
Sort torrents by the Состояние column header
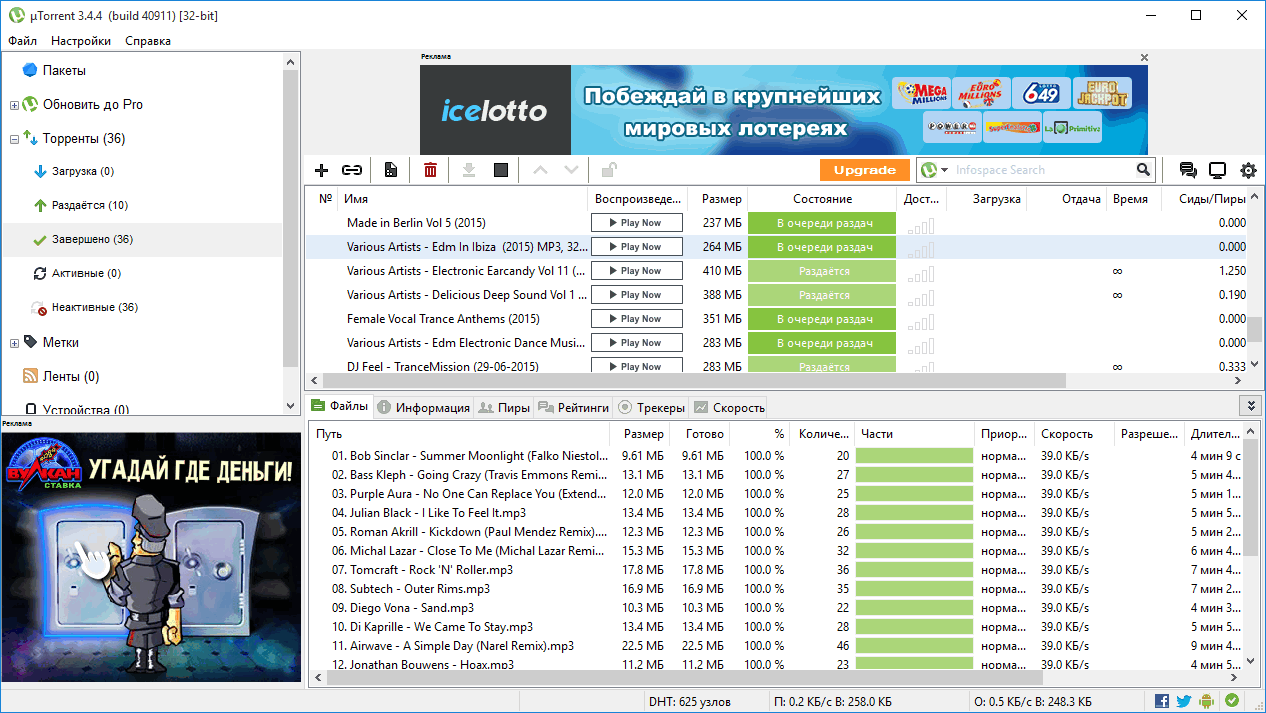(822, 199)
